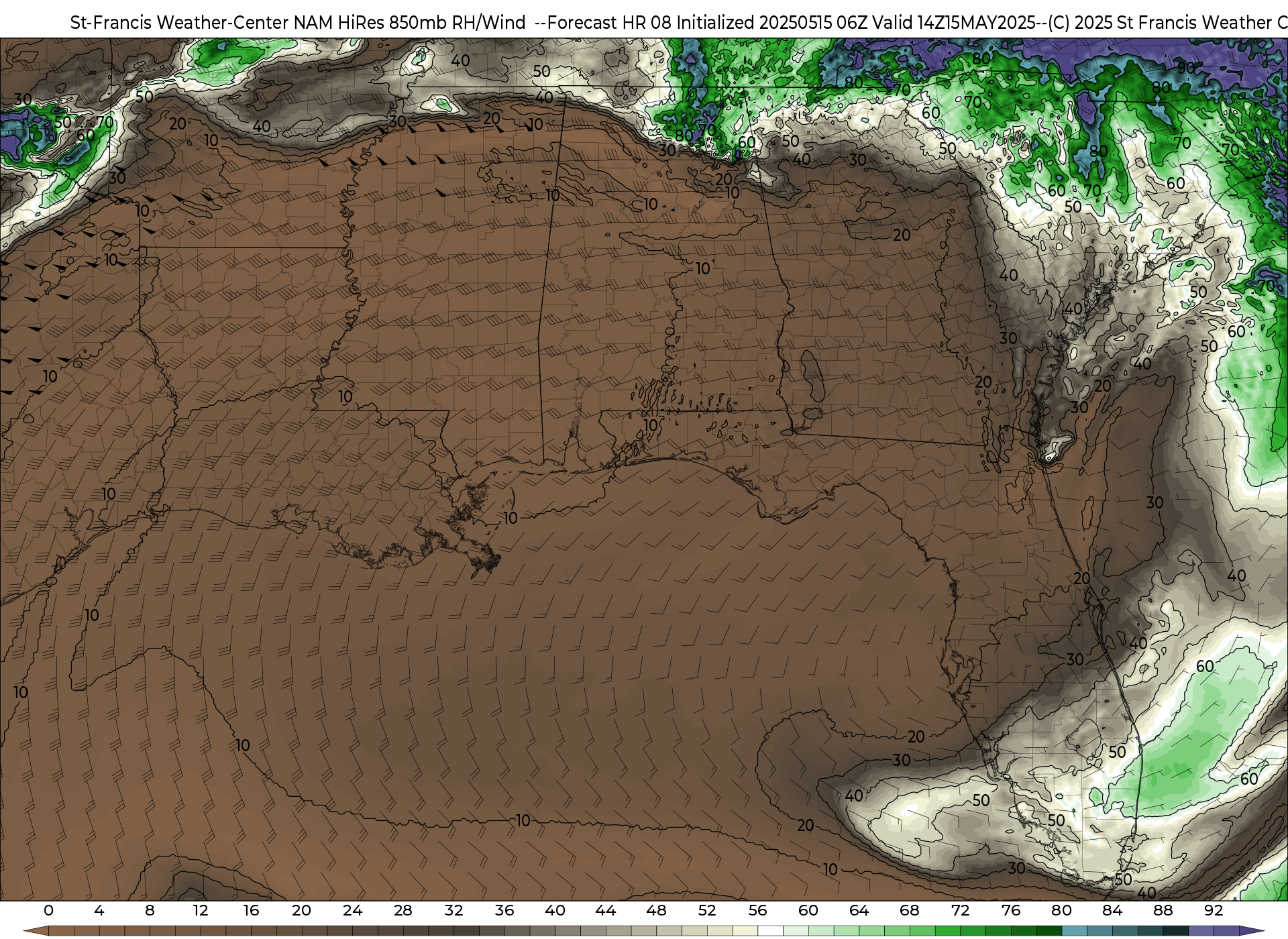Click the colorbar tick label "32"
Viewport: 1288px width, 939px height.
[453, 910]
